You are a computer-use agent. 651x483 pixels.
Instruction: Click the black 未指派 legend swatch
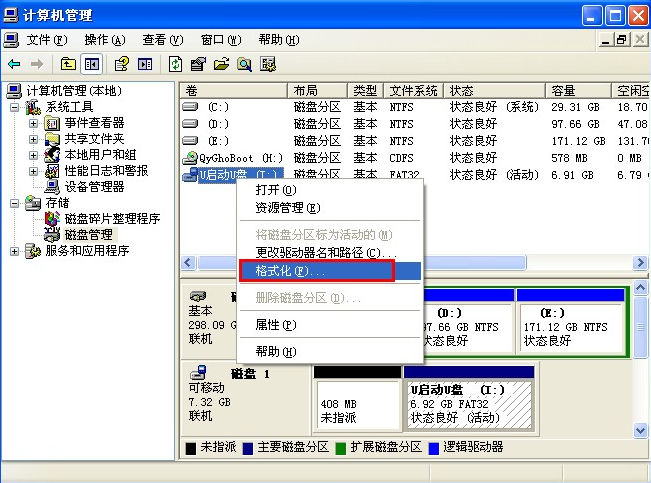click(x=190, y=447)
